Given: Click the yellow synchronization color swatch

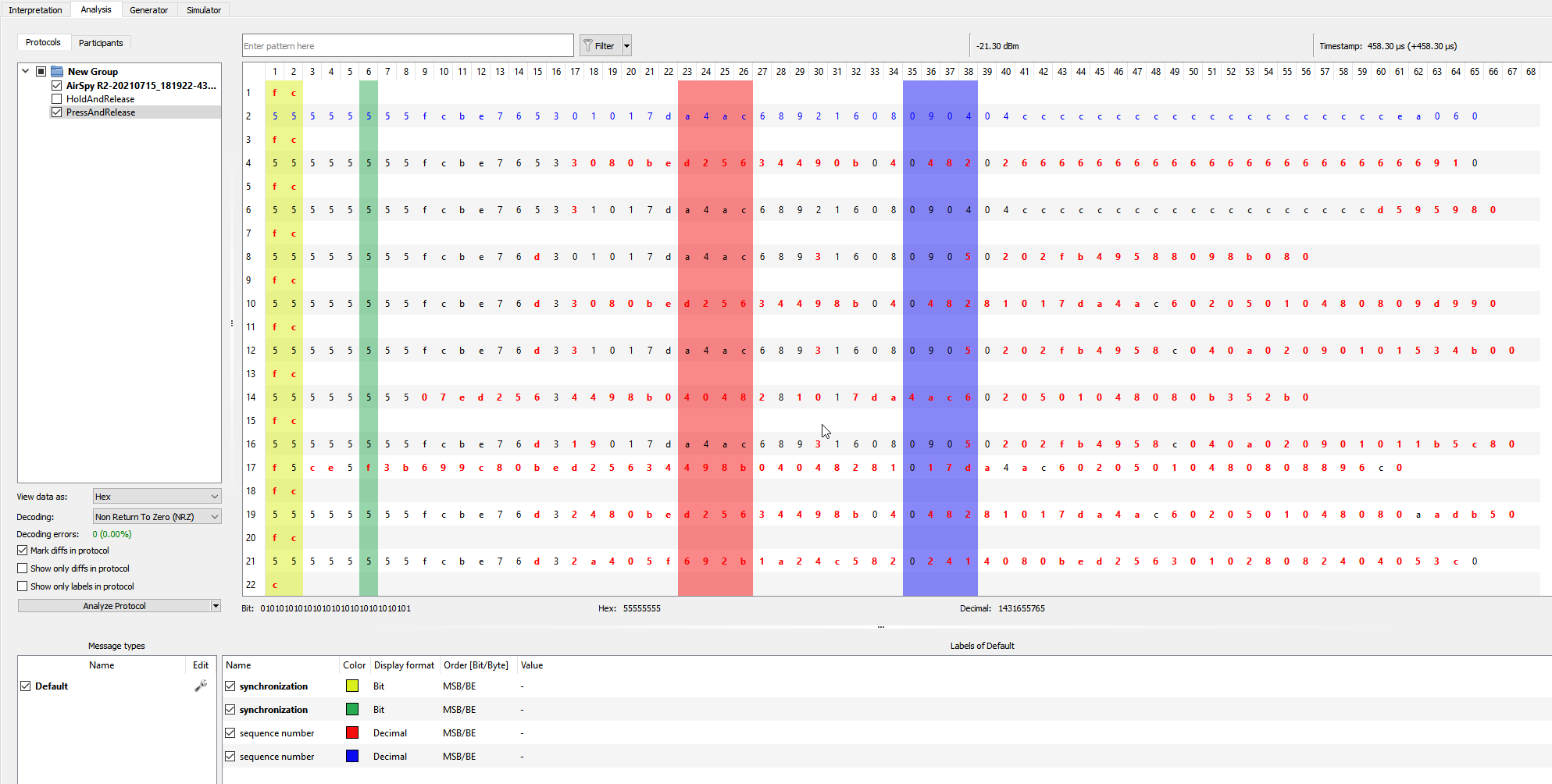Looking at the screenshot, I should pyautogui.click(x=352, y=686).
